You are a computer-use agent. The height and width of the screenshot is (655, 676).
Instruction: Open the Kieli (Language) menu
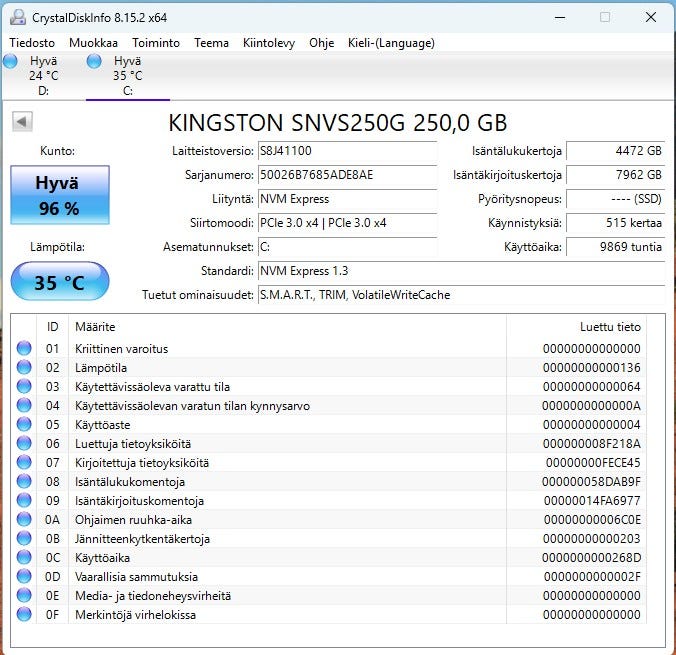pyautogui.click(x=391, y=43)
